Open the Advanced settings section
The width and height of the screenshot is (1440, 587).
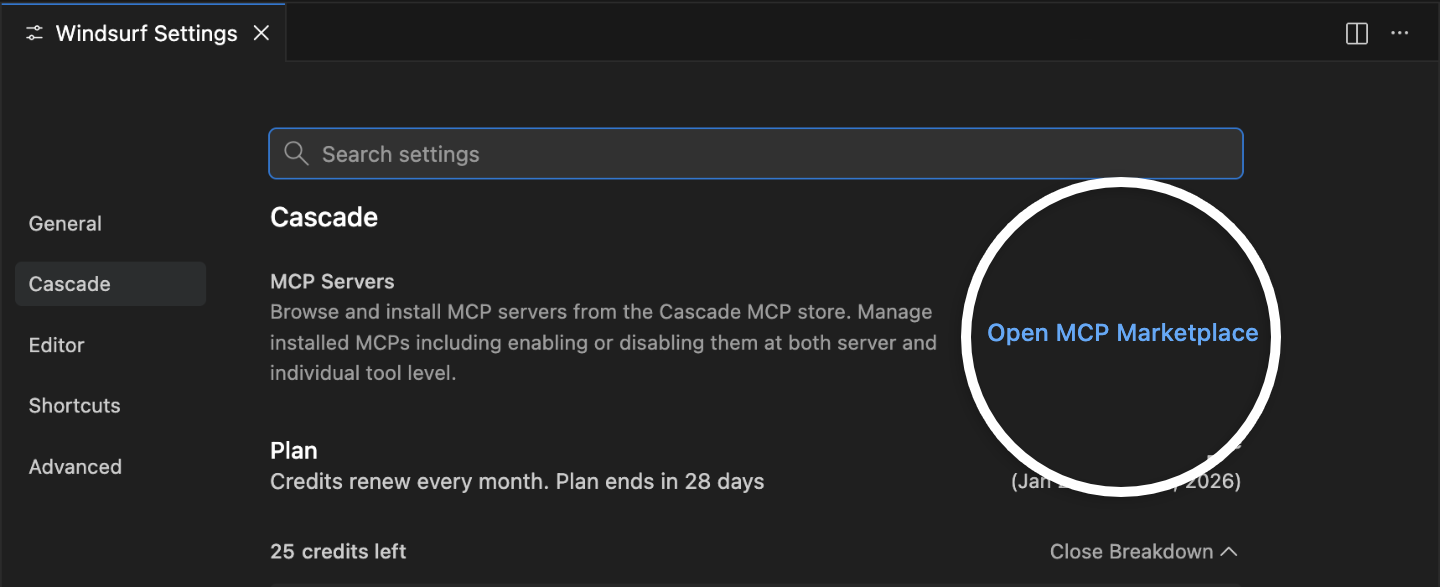tap(75, 466)
